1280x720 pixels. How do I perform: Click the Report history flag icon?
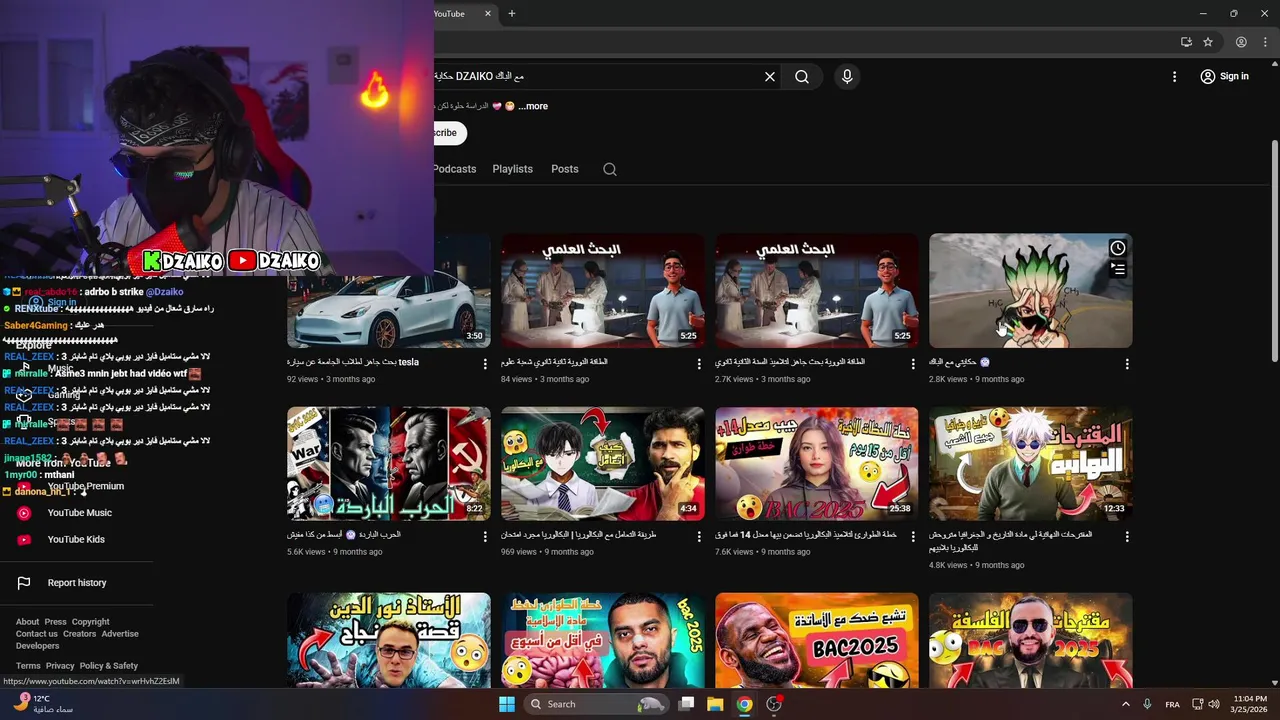click(x=24, y=583)
